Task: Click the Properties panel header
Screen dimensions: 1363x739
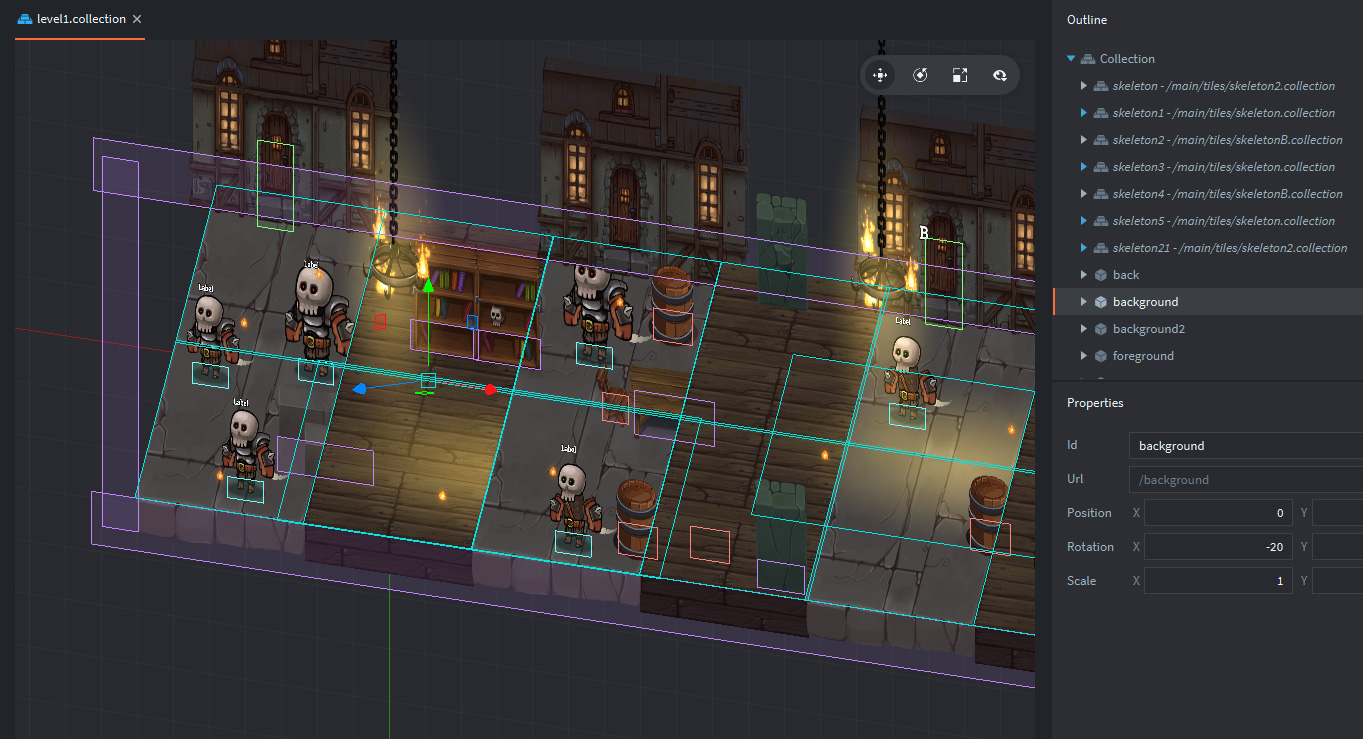Action: point(1095,403)
